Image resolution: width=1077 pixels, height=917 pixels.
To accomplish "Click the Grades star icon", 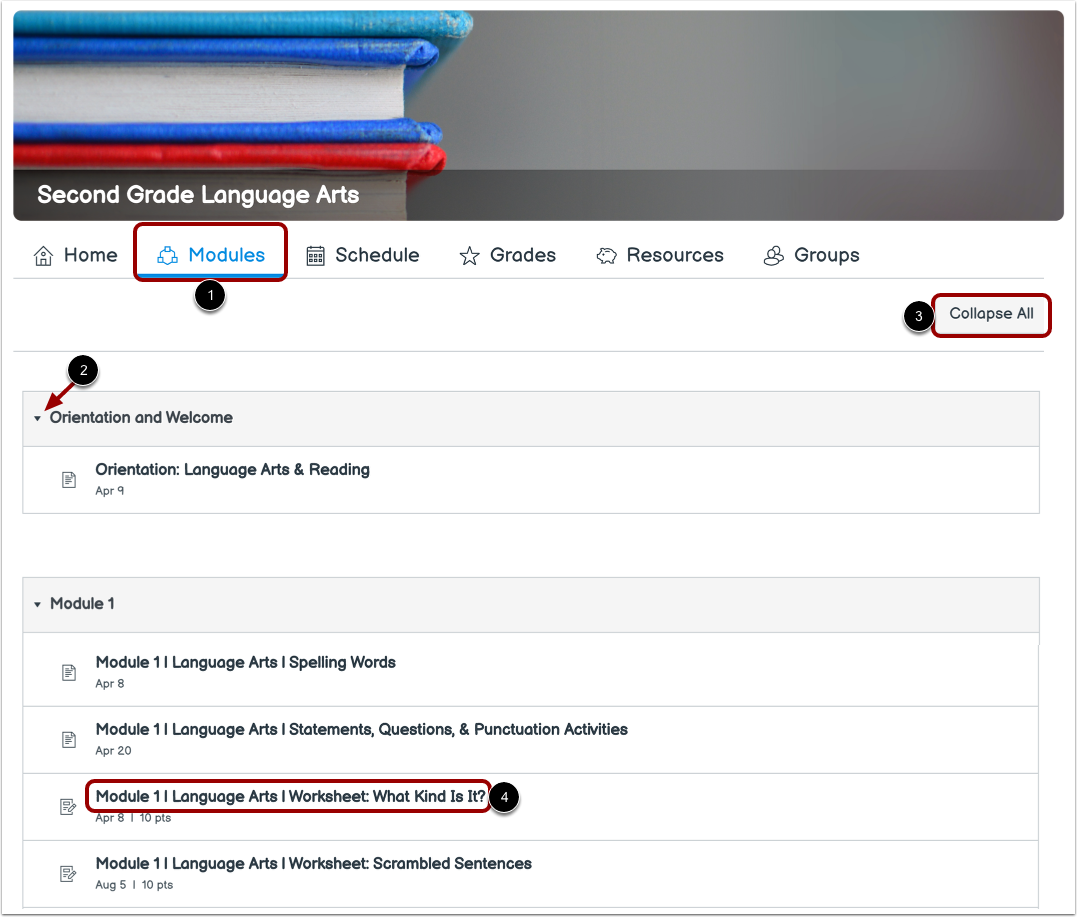I will 470,255.
